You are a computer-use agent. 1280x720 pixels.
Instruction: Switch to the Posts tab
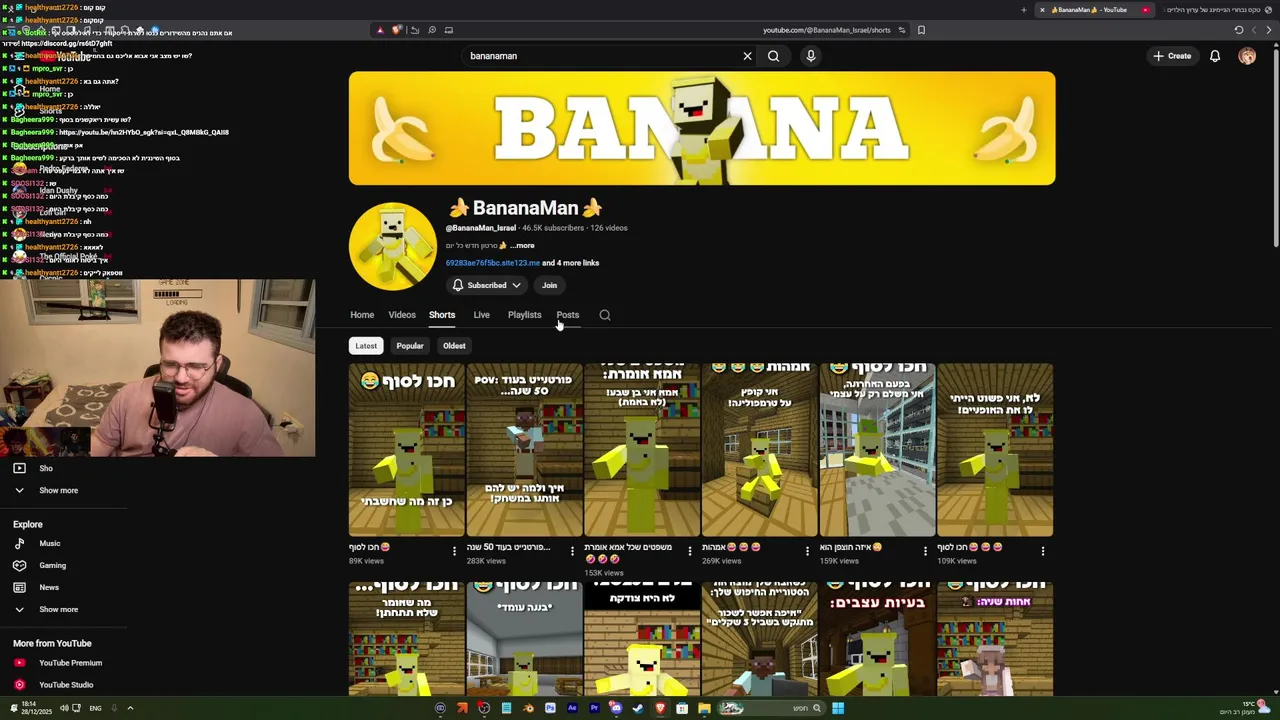pos(568,315)
